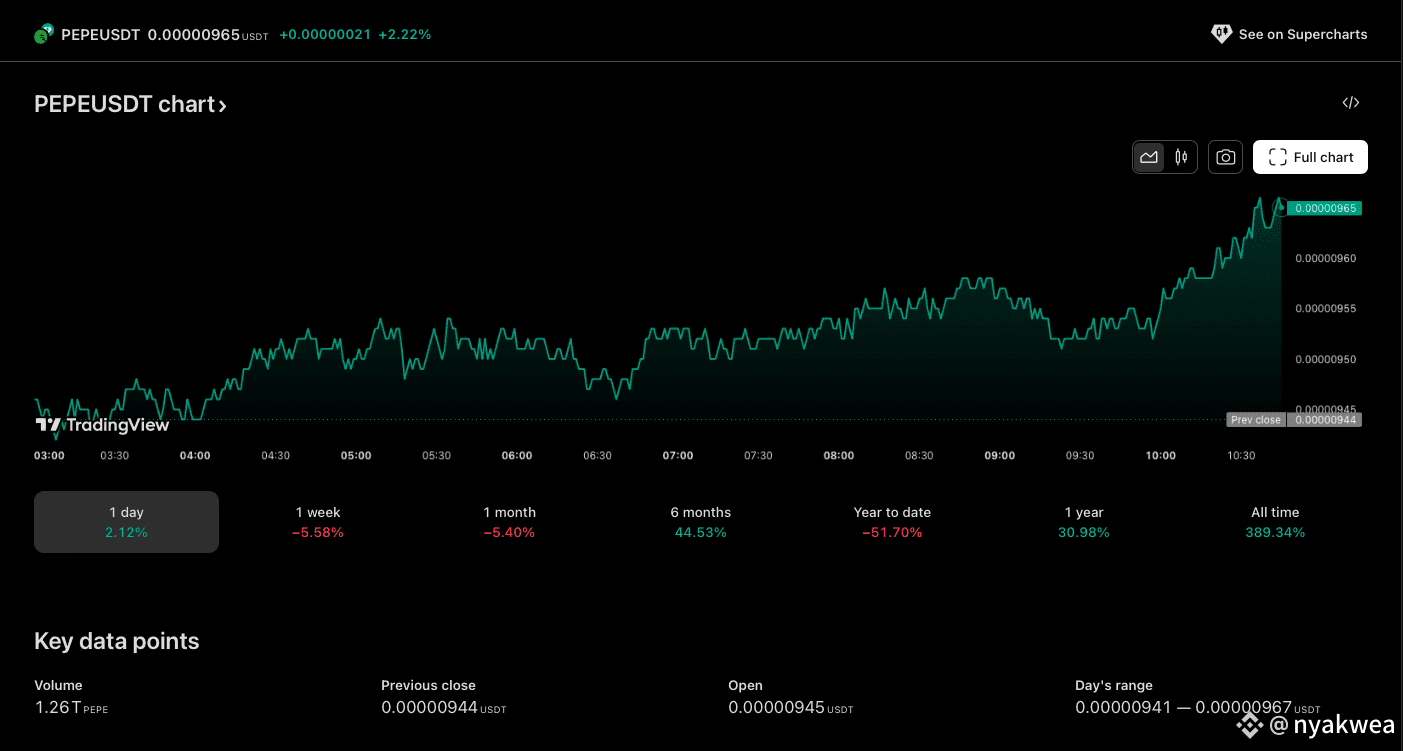1403x751 pixels.
Task: Choose the 1 month time range
Action: (x=509, y=522)
